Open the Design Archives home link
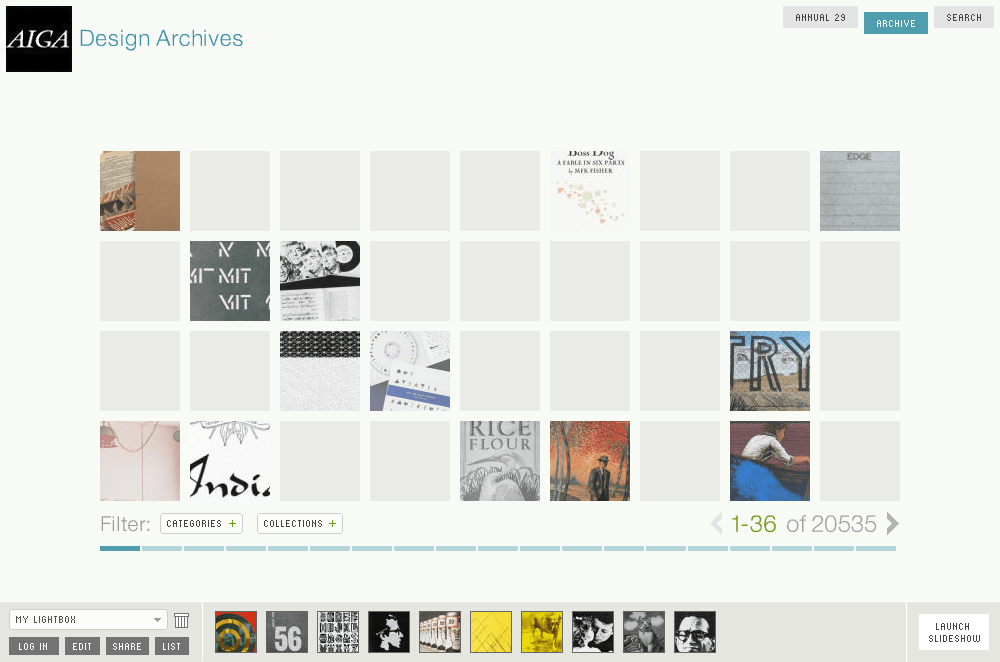 161,39
